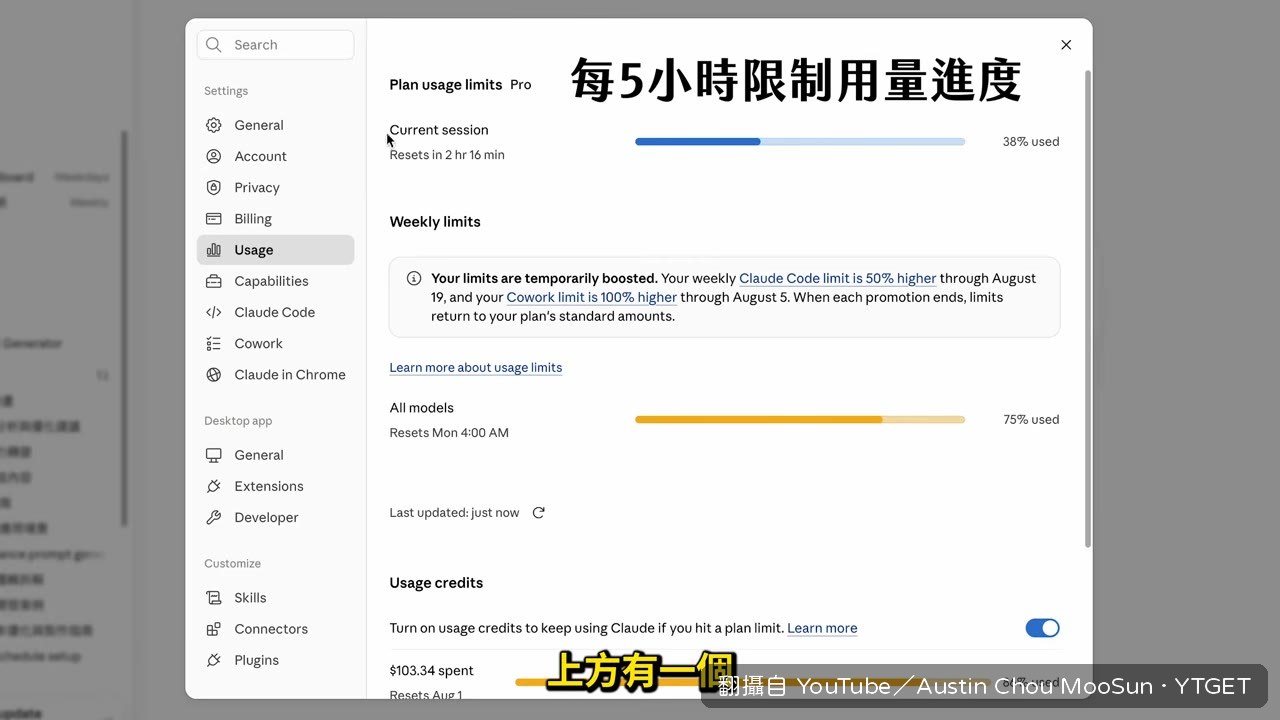
Task: Click the Extensions plug icon
Action: coord(213,486)
